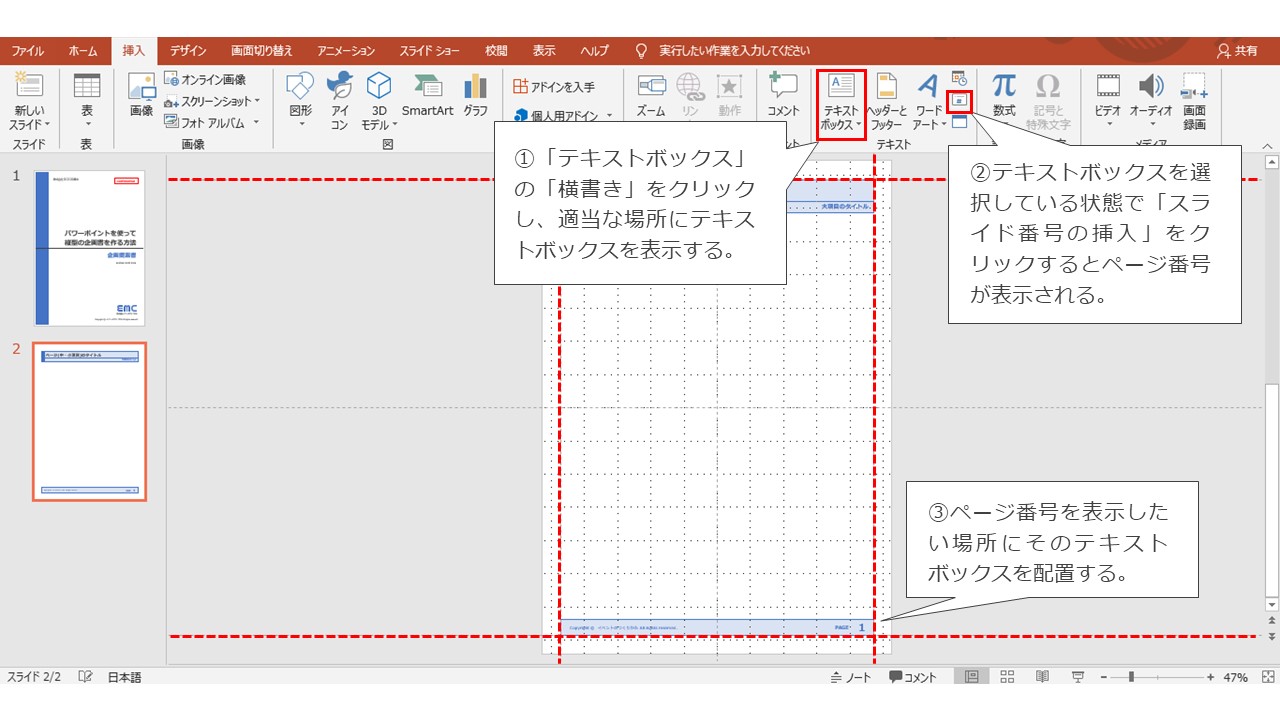Viewport: 1280px width, 720px height.
Task: Insert a 数式 (equation)
Action: point(1004,95)
